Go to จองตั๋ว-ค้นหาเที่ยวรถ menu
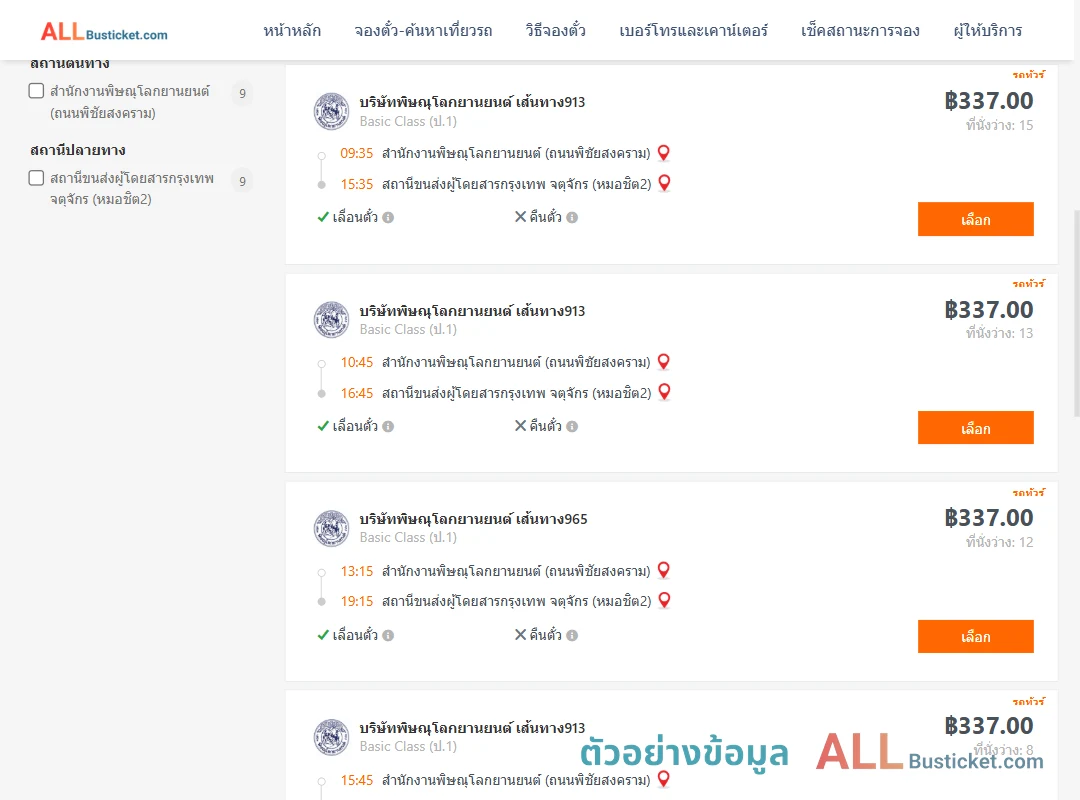This screenshot has width=1080, height=800. [423, 31]
